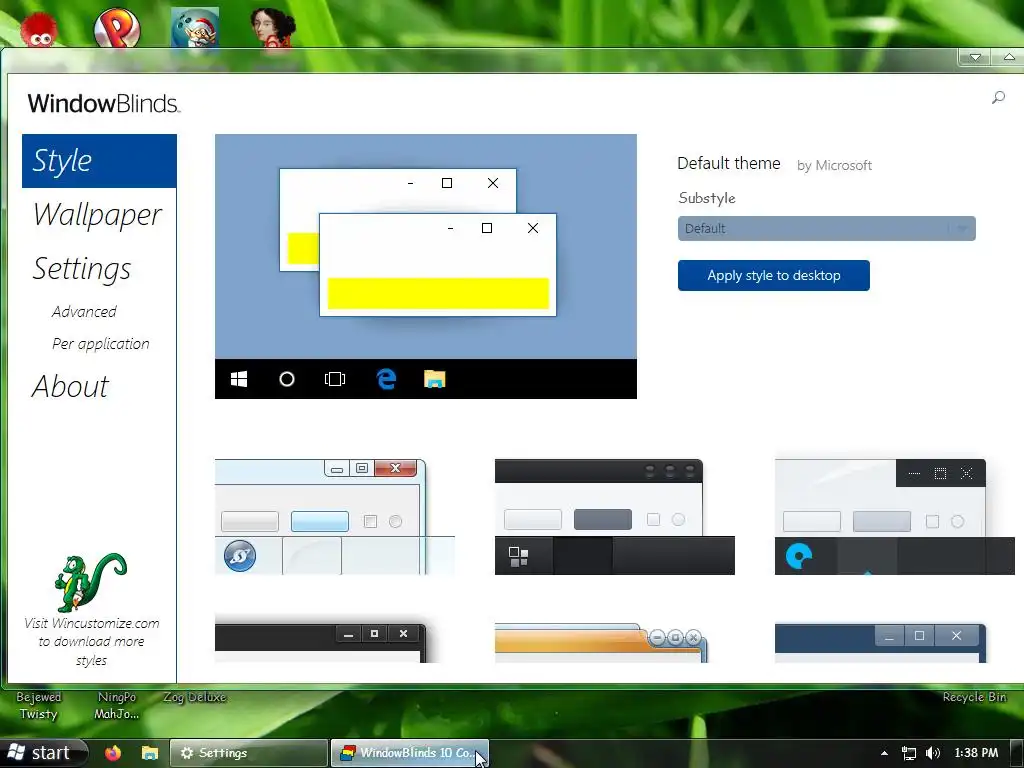
Task: Choose the navy blue title bar skin thumbnail
Action: (x=880, y=643)
